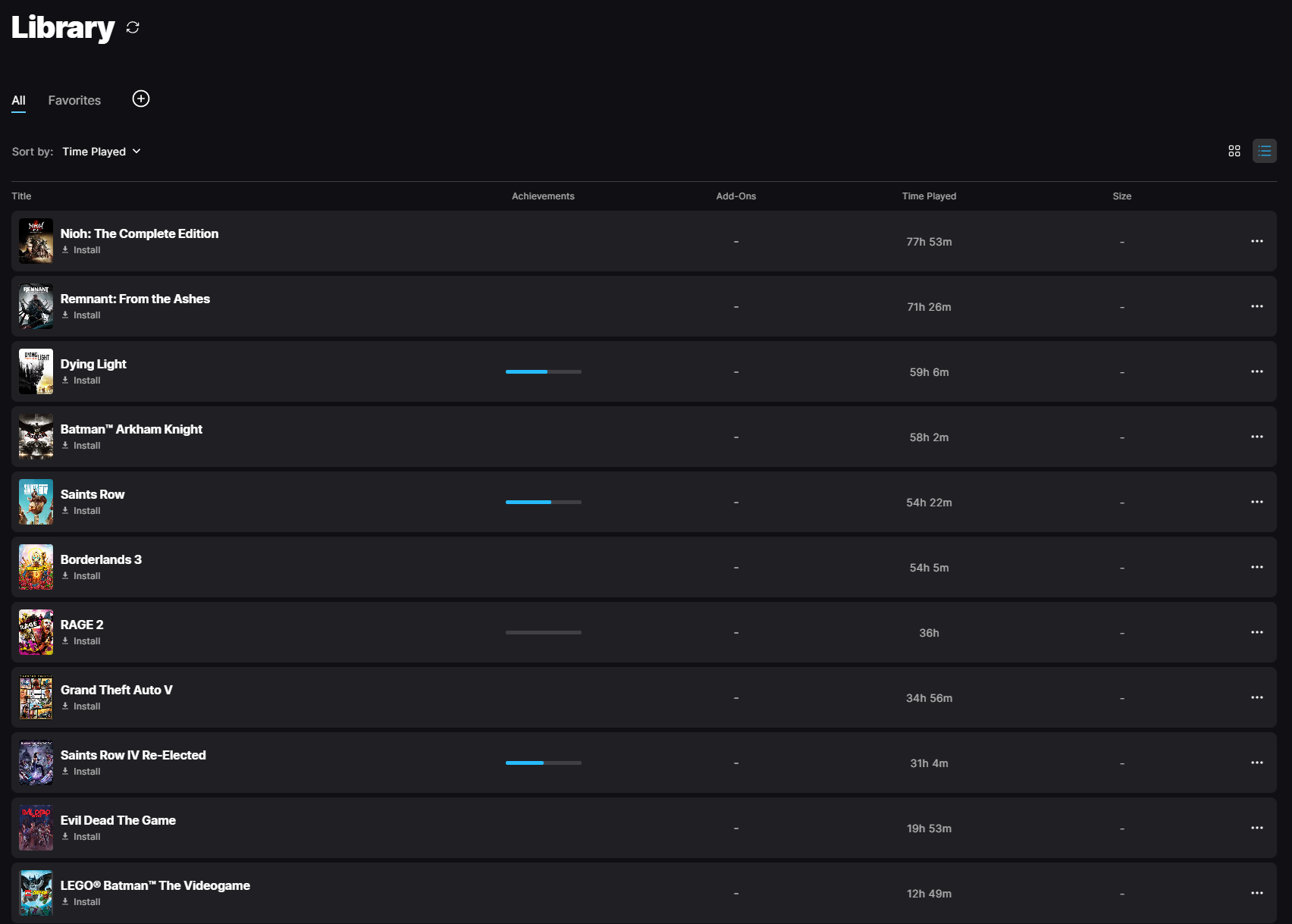Open the Grand Theft Auto V title
1292x924 pixels.
[x=117, y=690]
